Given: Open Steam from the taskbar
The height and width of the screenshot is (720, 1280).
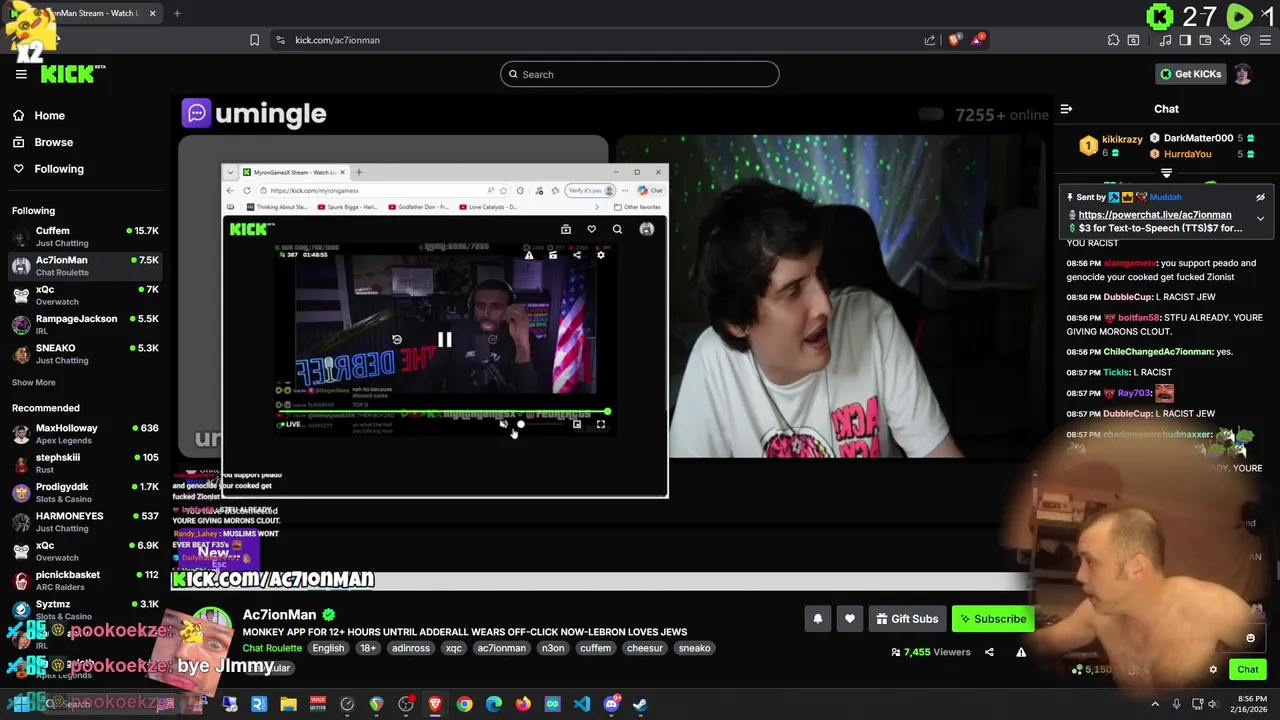Looking at the screenshot, I should [640, 704].
